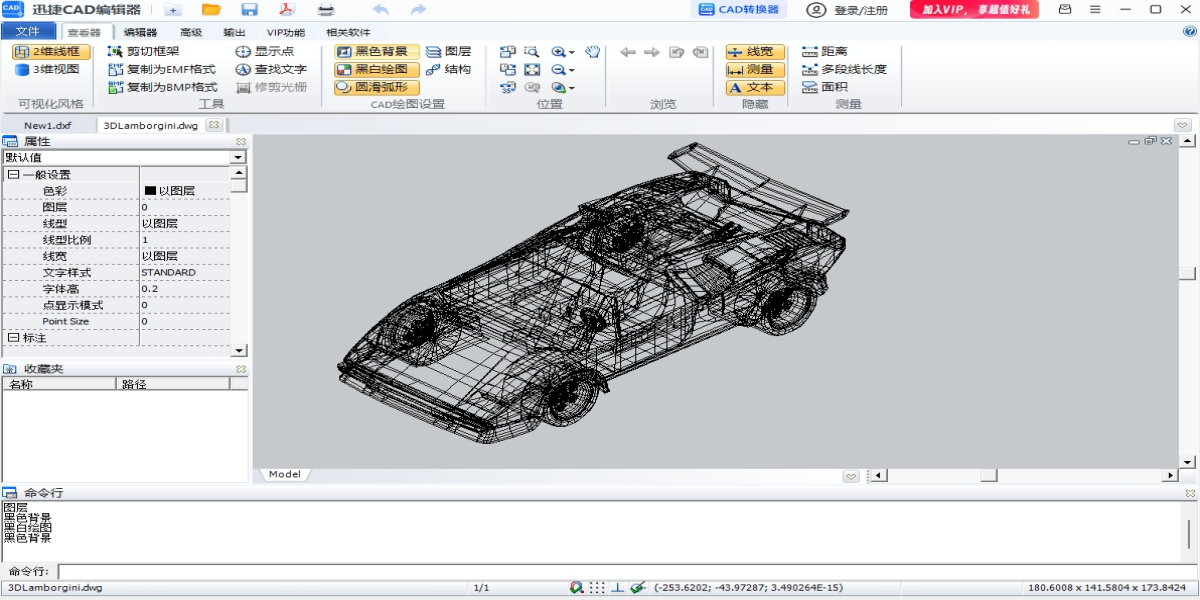Click the 查找文字 find text tool
1200x600 pixels.
click(x=271, y=70)
